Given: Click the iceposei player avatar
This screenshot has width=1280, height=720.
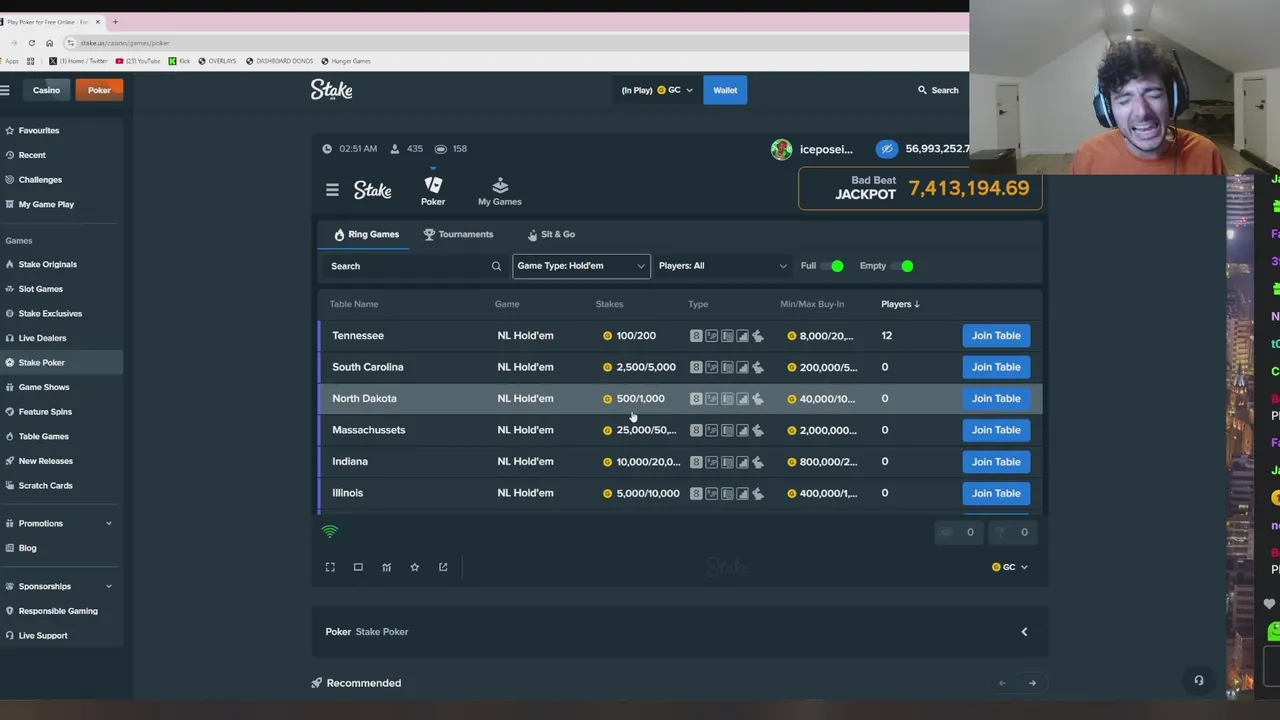Looking at the screenshot, I should tap(781, 149).
